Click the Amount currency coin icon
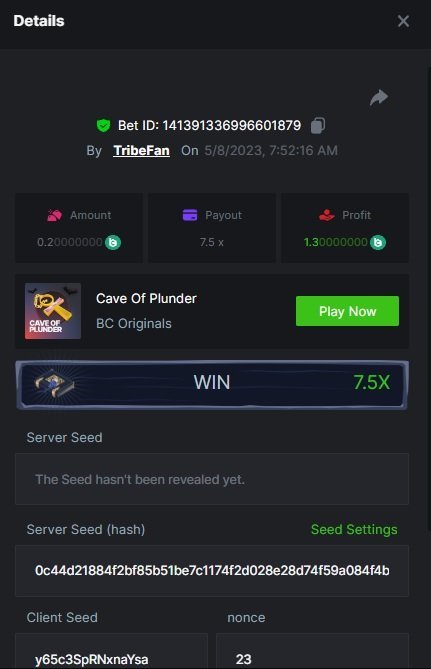 113,242
